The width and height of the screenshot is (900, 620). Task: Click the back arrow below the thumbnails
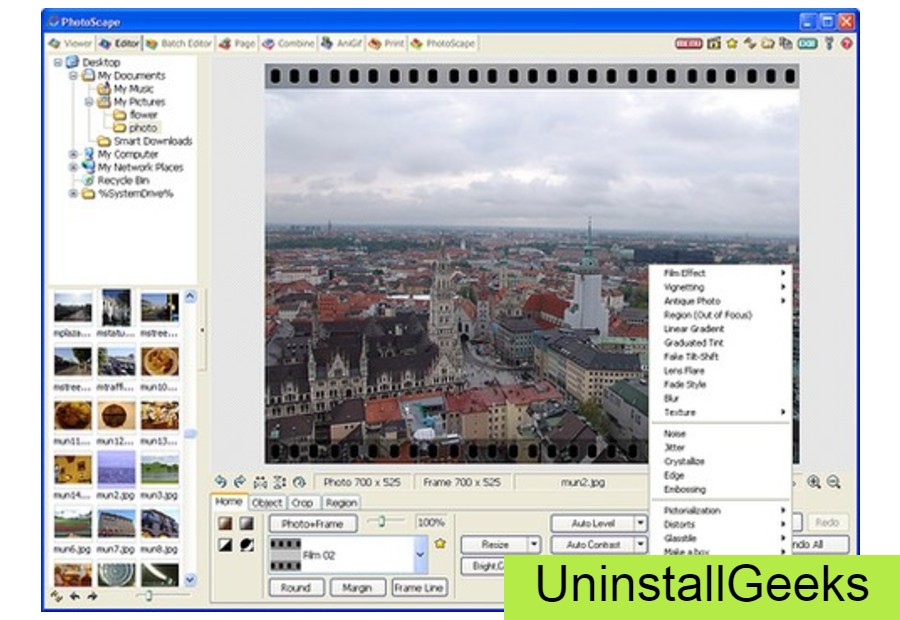tap(75, 596)
